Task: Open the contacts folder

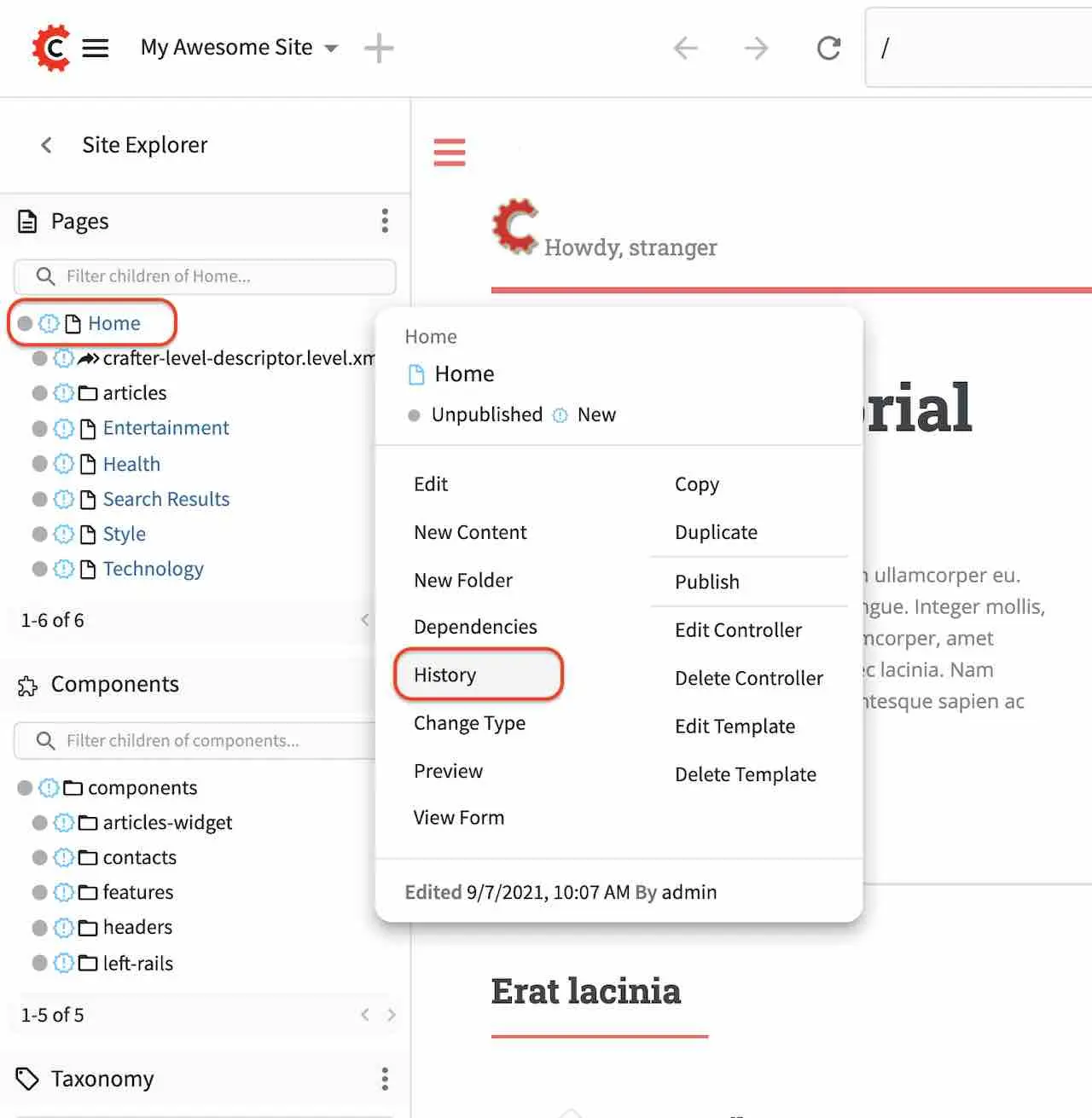Action: pyautogui.click(x=140, y=858)
